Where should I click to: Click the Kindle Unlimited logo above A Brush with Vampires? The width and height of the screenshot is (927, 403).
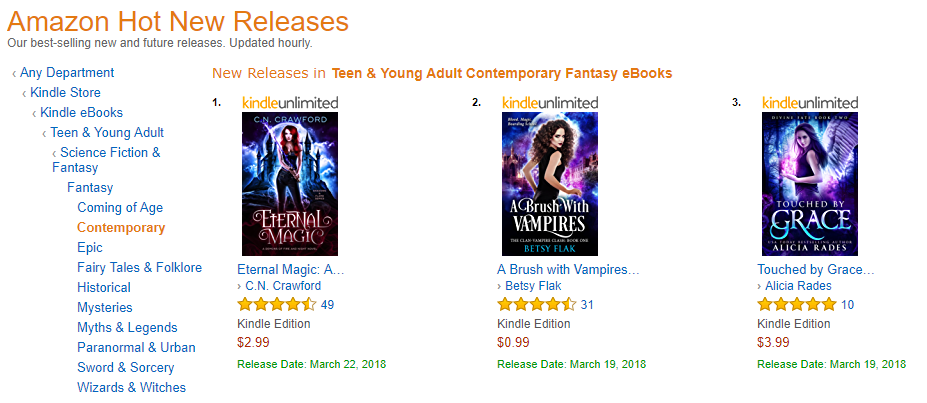click(x=549, y=102)
